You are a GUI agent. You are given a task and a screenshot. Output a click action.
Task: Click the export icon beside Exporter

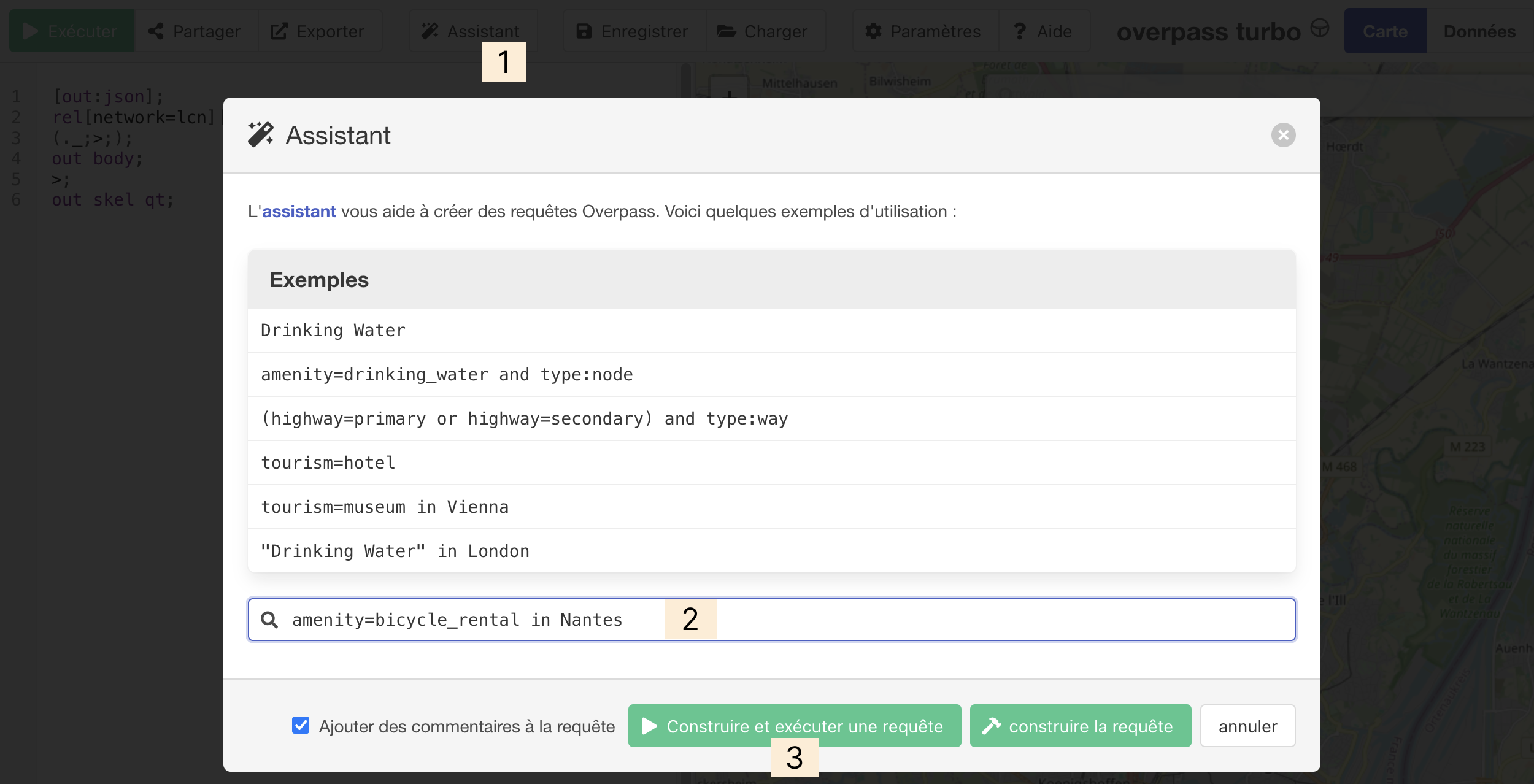tap(279, 31)
